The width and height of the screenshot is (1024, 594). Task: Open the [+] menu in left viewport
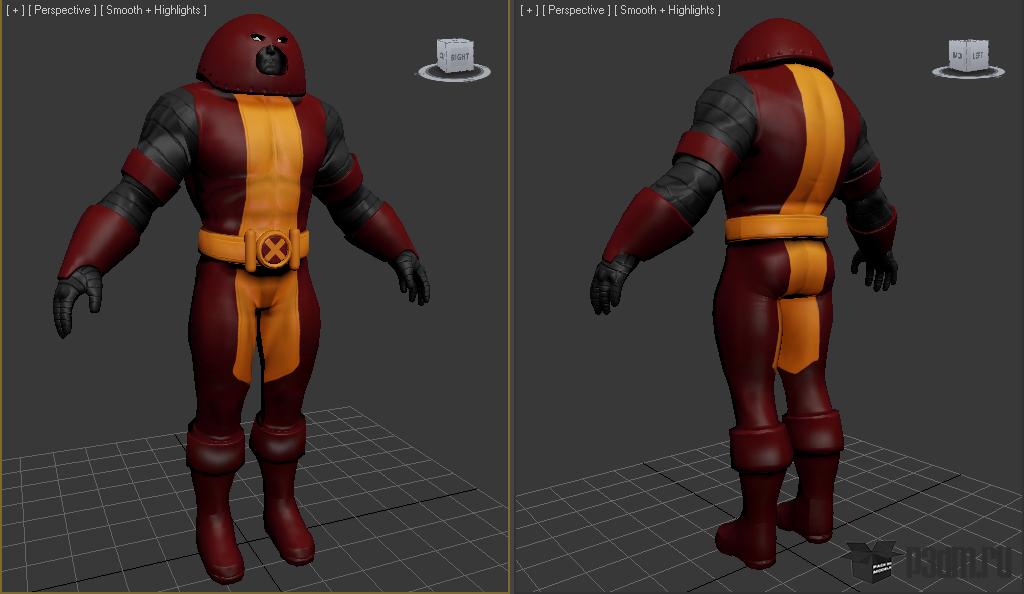point(15,10)
